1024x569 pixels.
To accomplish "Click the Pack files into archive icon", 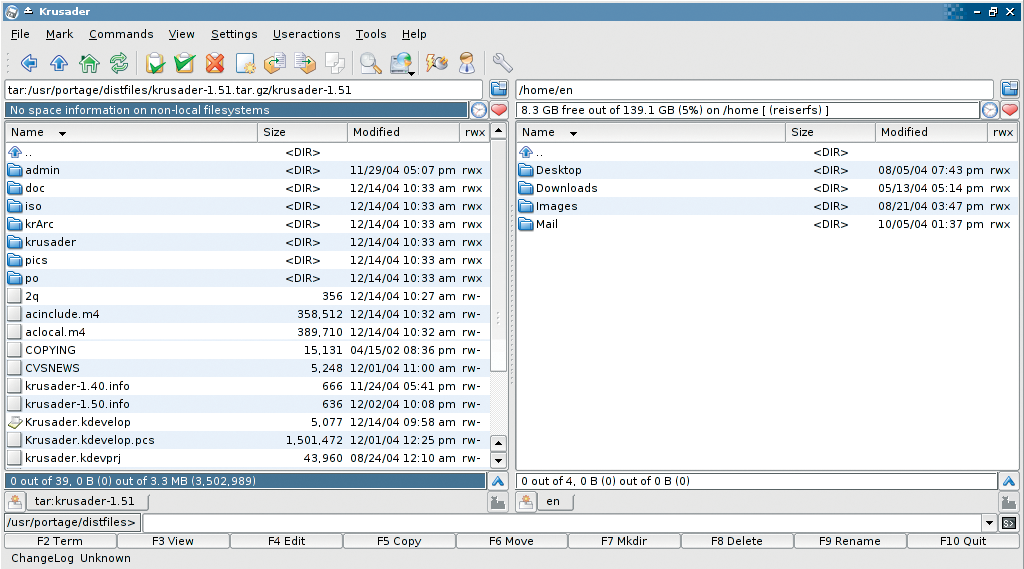I will point(305,63).
